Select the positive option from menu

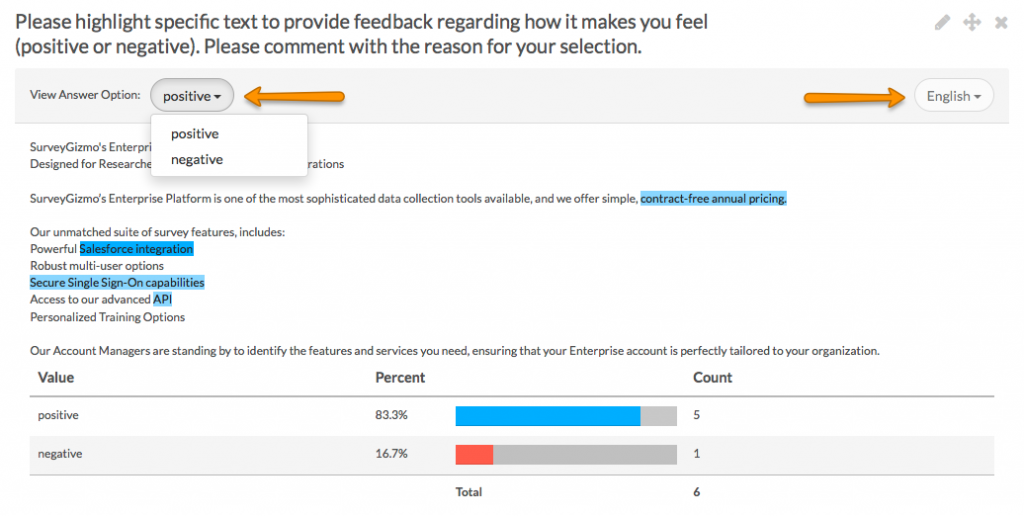[195, 134]
